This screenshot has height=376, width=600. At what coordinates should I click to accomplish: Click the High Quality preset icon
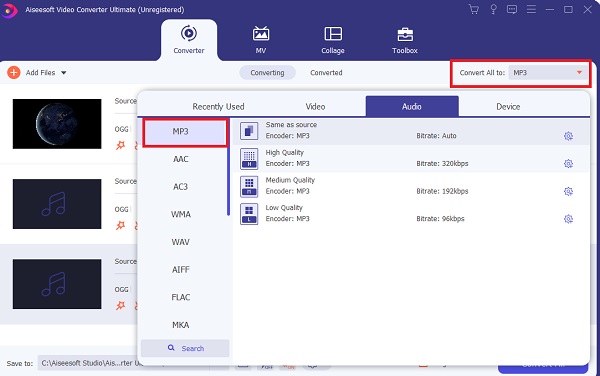[249, 159]
